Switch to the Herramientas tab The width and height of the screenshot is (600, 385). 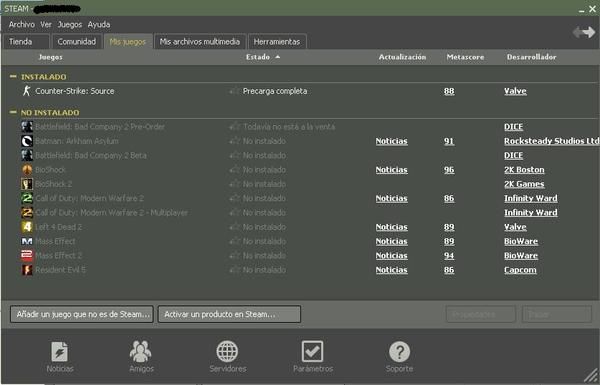[x=277, y=42]
